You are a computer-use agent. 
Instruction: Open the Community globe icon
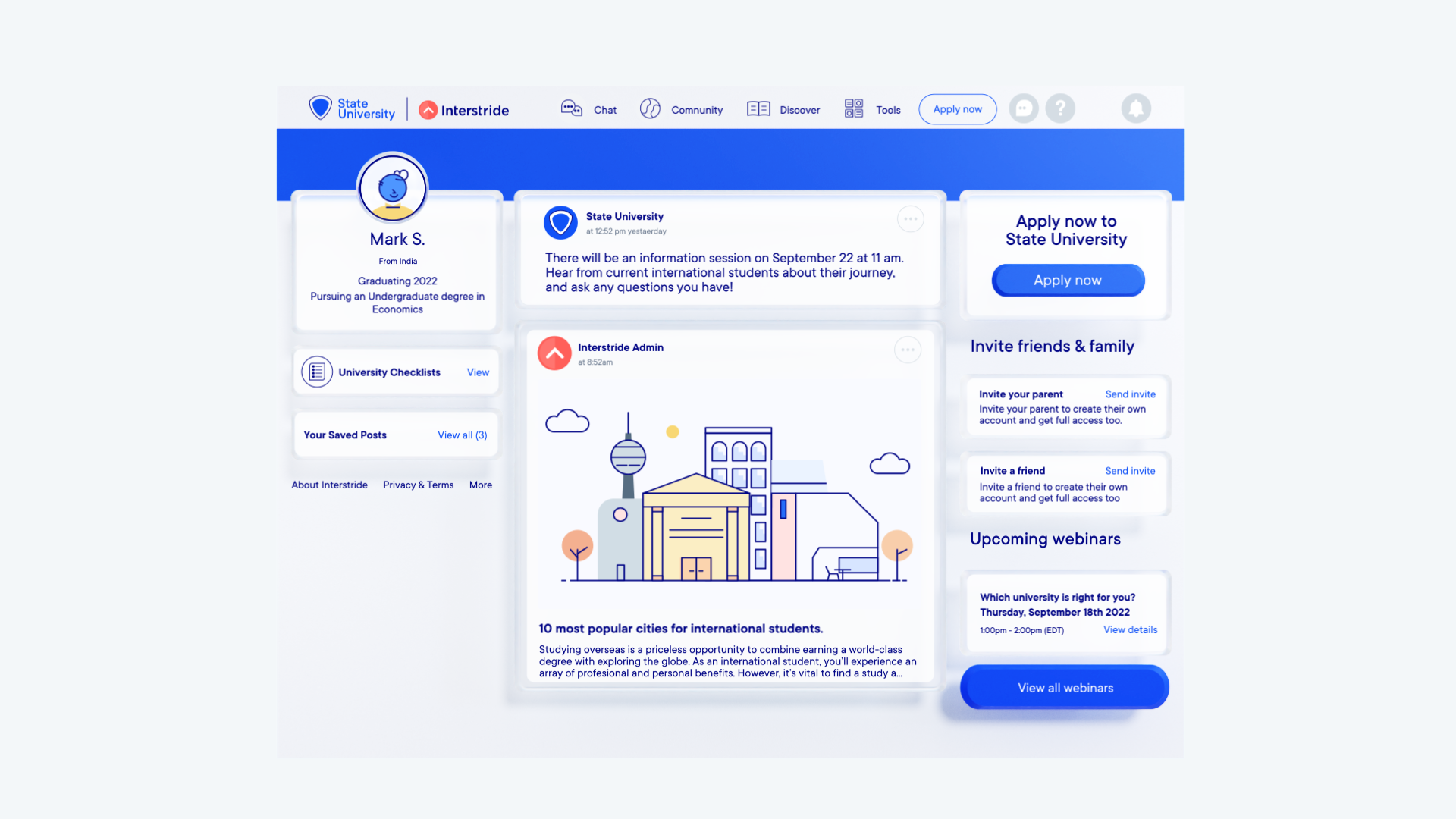(650, 108)
